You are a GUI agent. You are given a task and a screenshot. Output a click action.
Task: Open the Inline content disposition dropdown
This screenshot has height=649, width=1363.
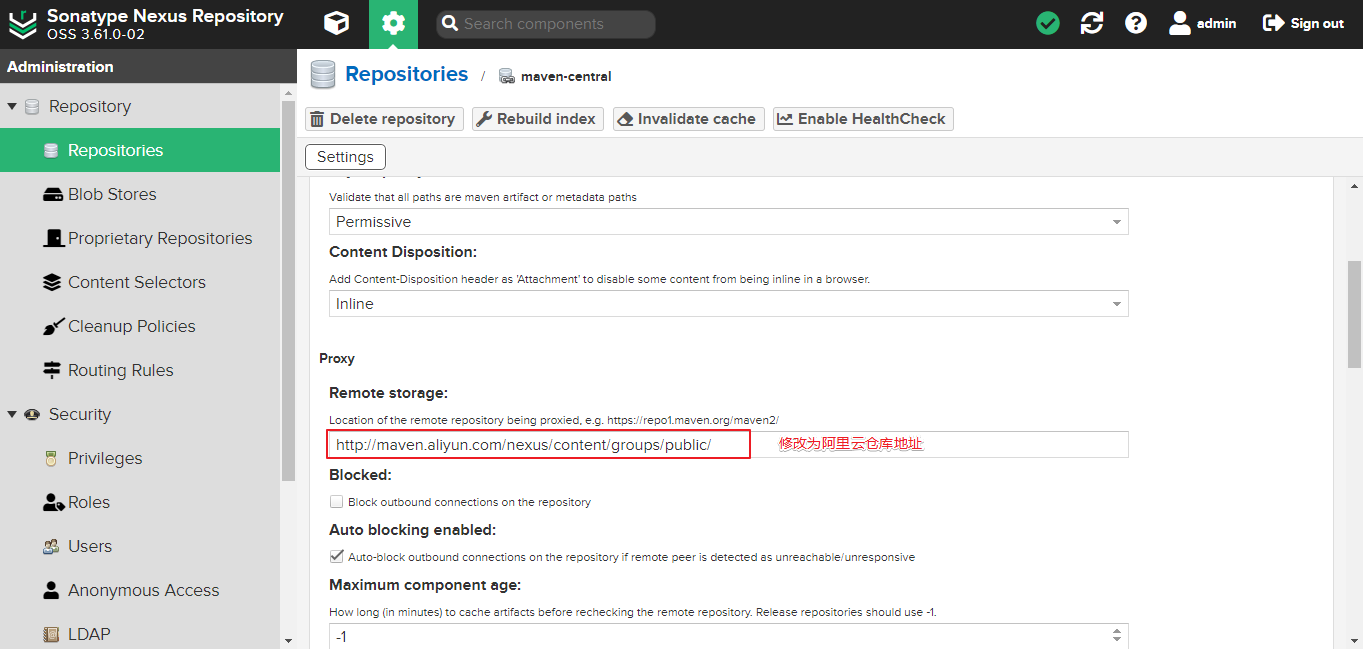[728, 304]
